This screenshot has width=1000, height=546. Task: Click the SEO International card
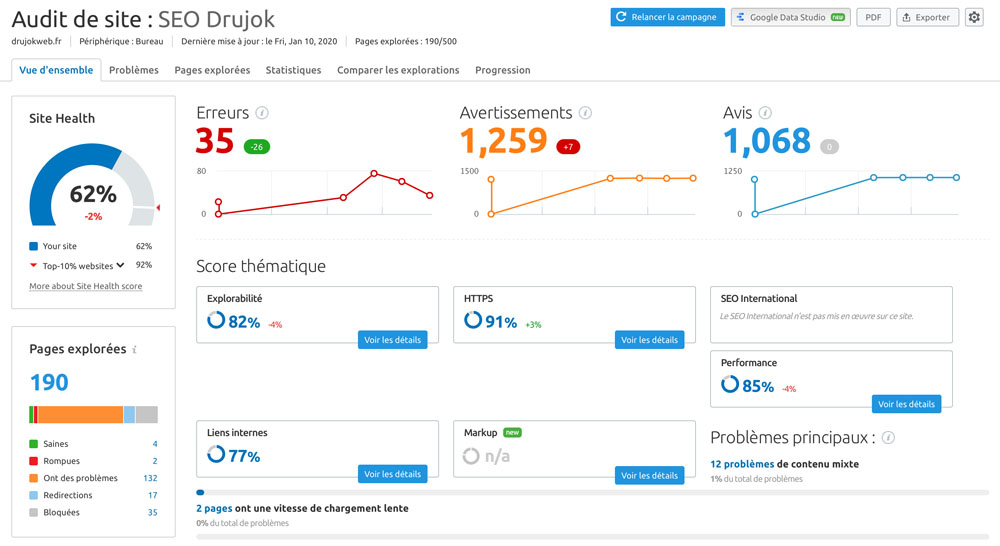(x=832, y=314)
